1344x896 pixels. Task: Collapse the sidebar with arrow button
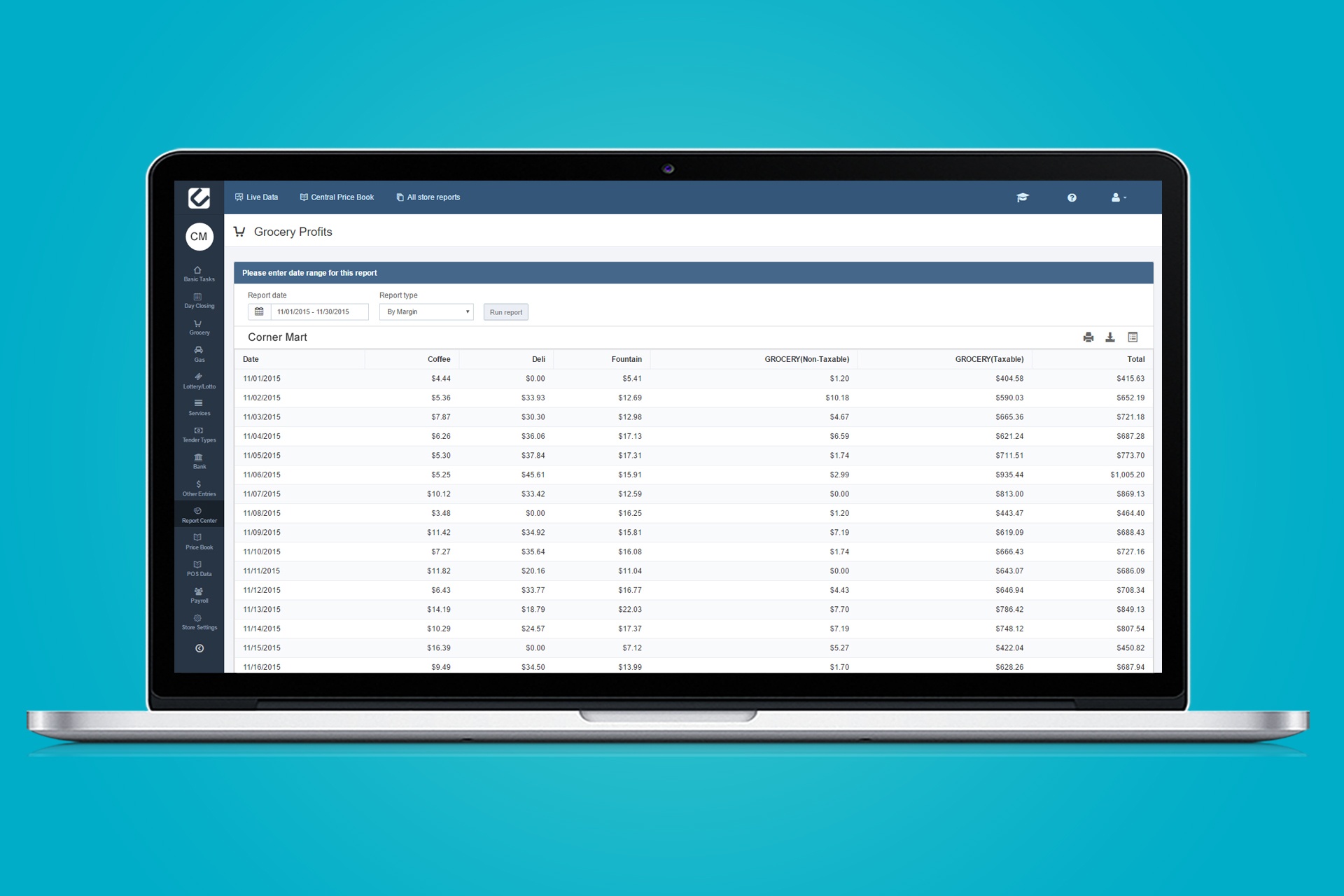point(199,648)
